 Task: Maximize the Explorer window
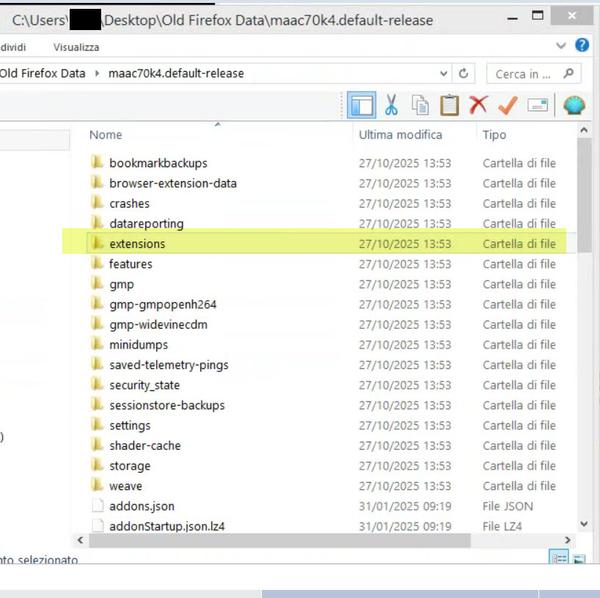538,16
